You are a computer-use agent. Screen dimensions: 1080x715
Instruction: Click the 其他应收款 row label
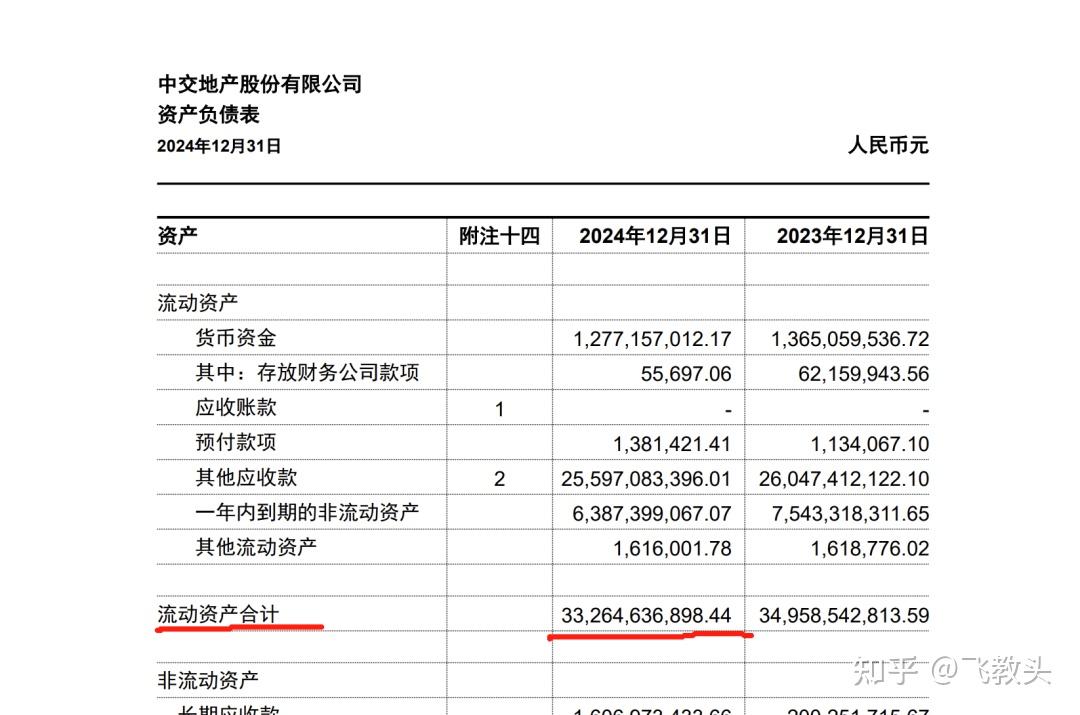point(246,477)
